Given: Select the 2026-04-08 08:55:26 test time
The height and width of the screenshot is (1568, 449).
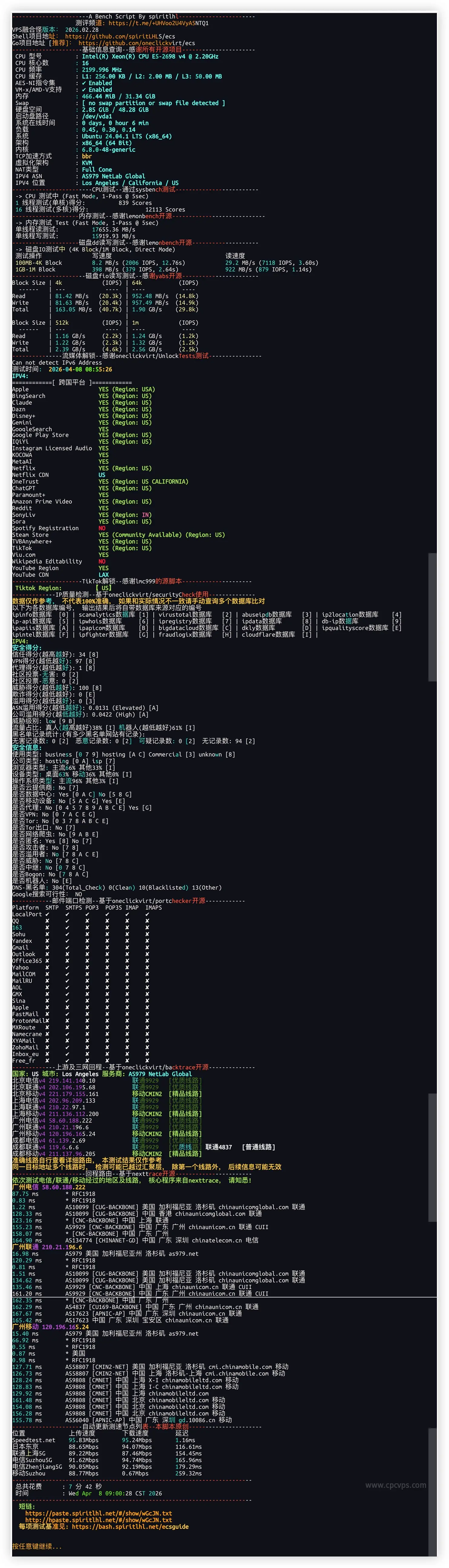Looking at the screenshot, I should [80, 369].
